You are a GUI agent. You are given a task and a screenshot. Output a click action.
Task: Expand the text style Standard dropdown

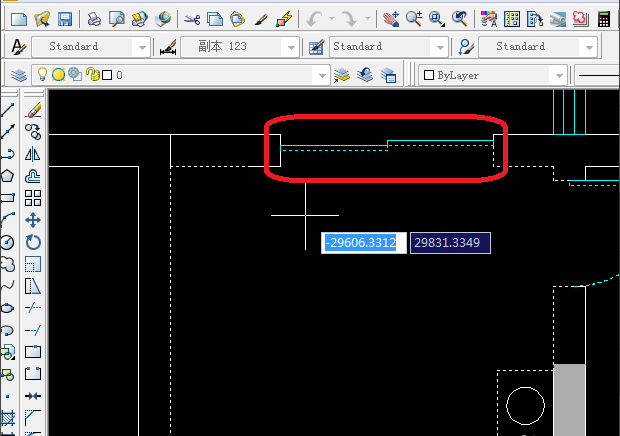coord(141,47)
